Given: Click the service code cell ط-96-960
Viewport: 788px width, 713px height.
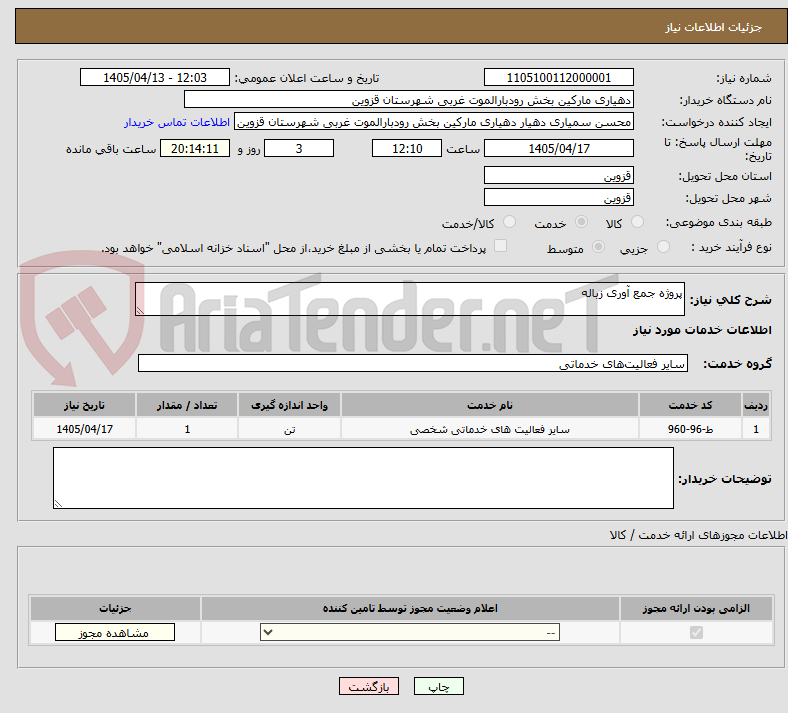Looking at the screenshot, I should click(x=691, y=429).
